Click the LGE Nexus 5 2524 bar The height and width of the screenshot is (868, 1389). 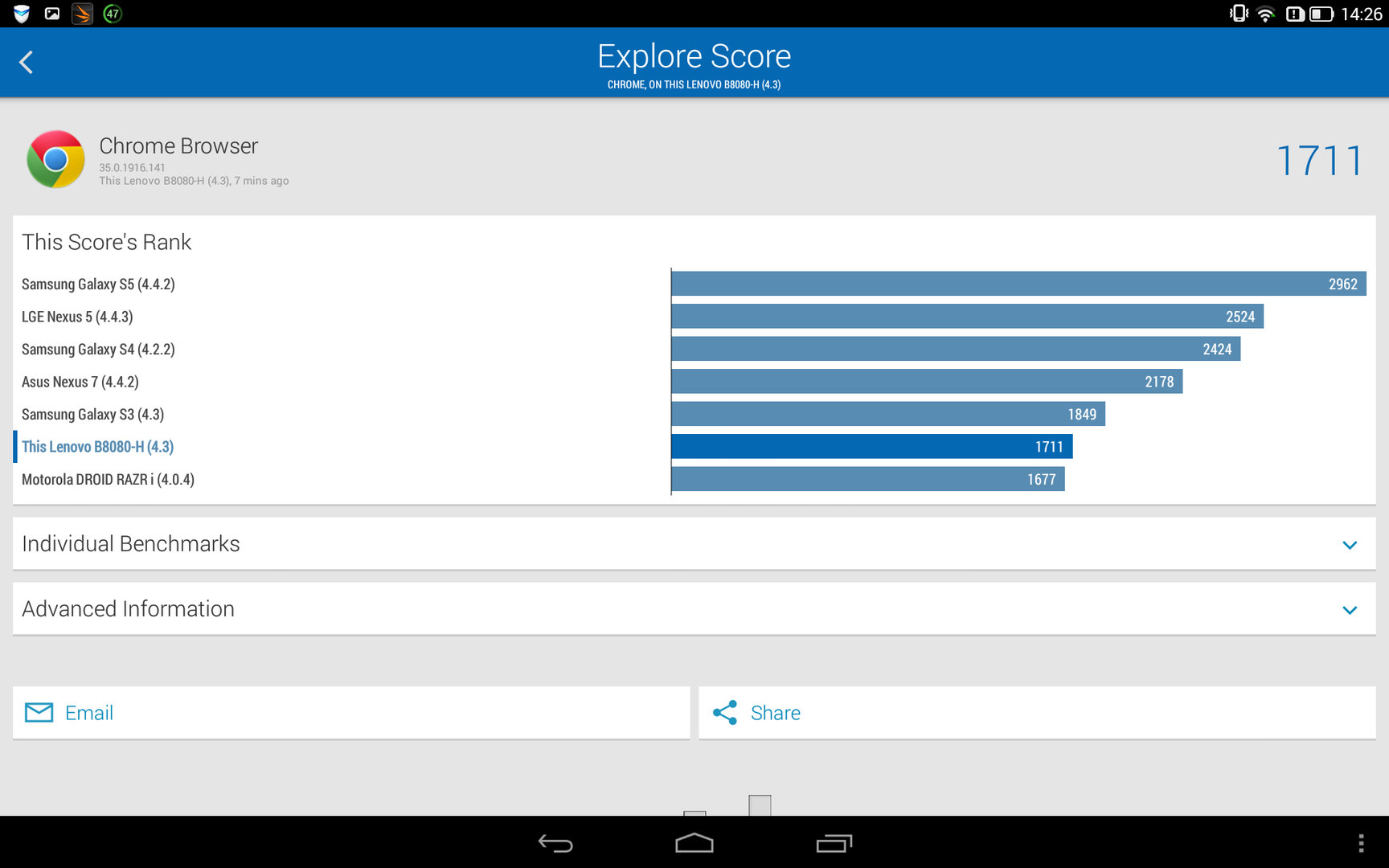pyautogui.click(x=967, y=317)
